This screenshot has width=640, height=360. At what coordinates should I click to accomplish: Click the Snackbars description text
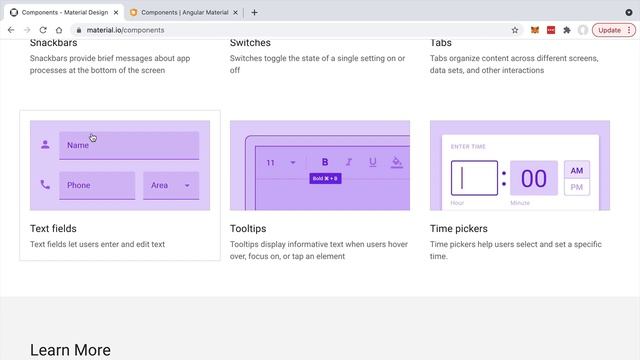pyautogui.click(x=110, y=64)
